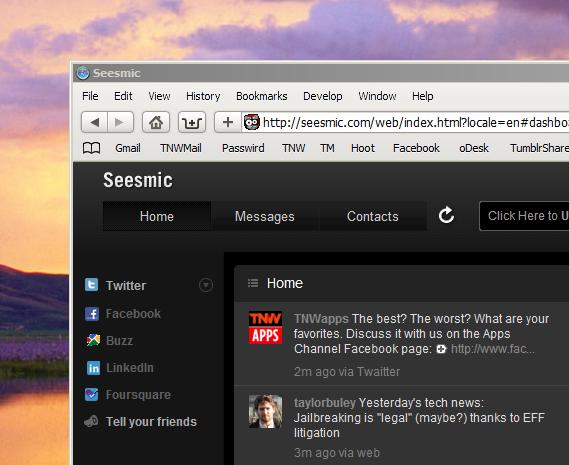
Task: Click the status update box
Action: pyautogui.click(x=524, y=216)
